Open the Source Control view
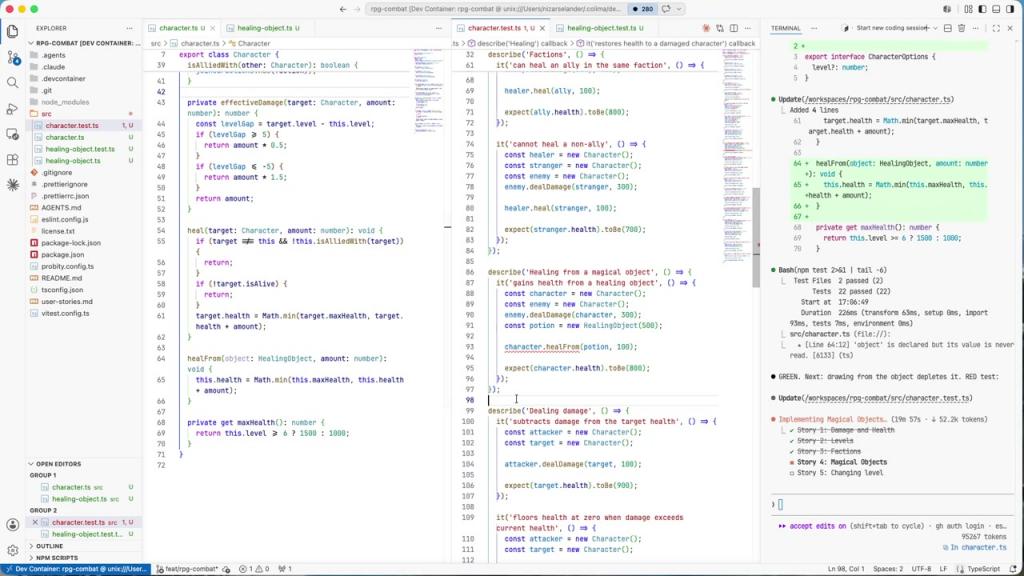 point(12,57)
